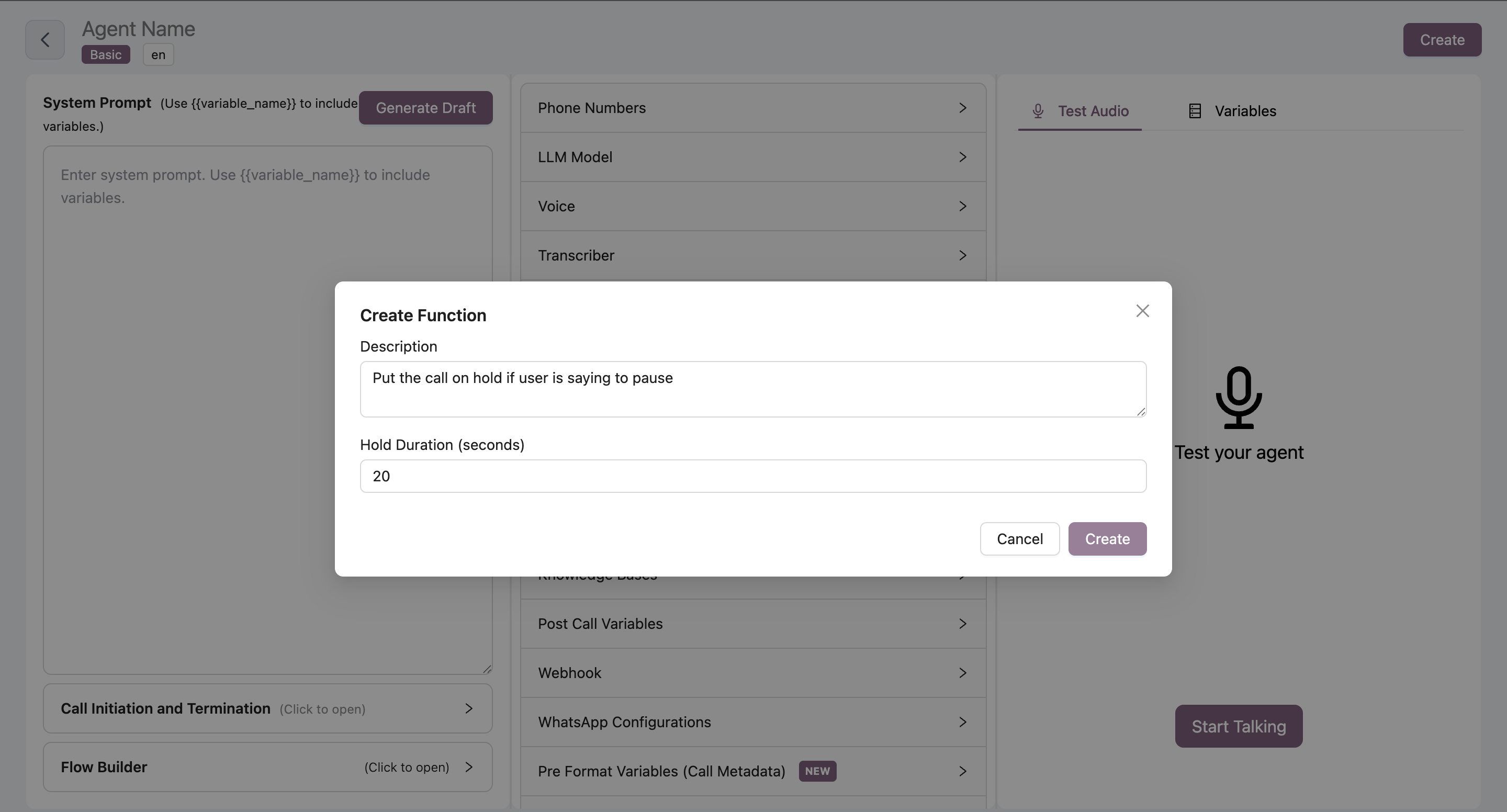Close the Create Function dialog with X
Image resolution: width=1507 pixels, height=812 pixels.
pos(1142,311)
